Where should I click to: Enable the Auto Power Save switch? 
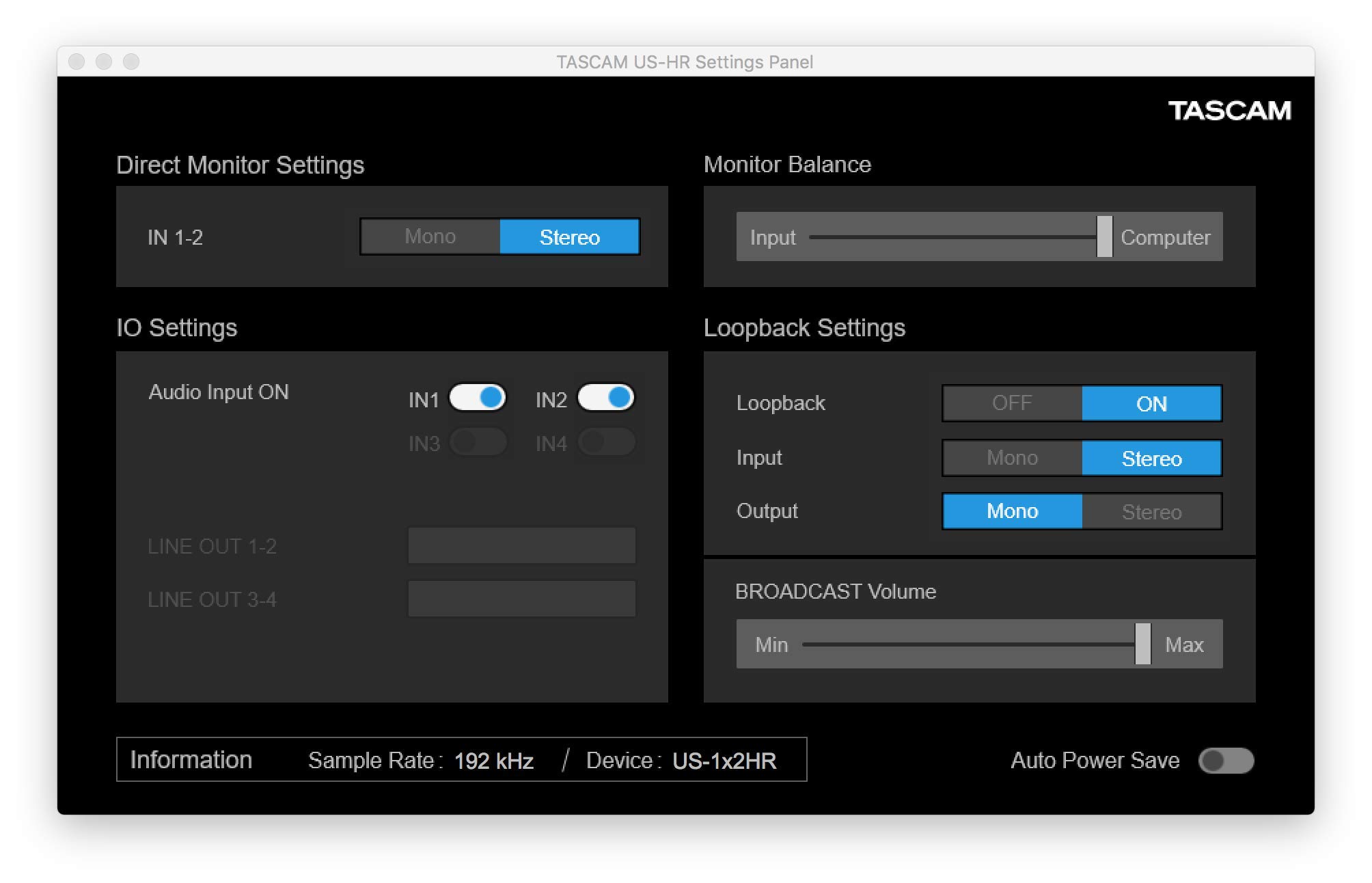1226,761
